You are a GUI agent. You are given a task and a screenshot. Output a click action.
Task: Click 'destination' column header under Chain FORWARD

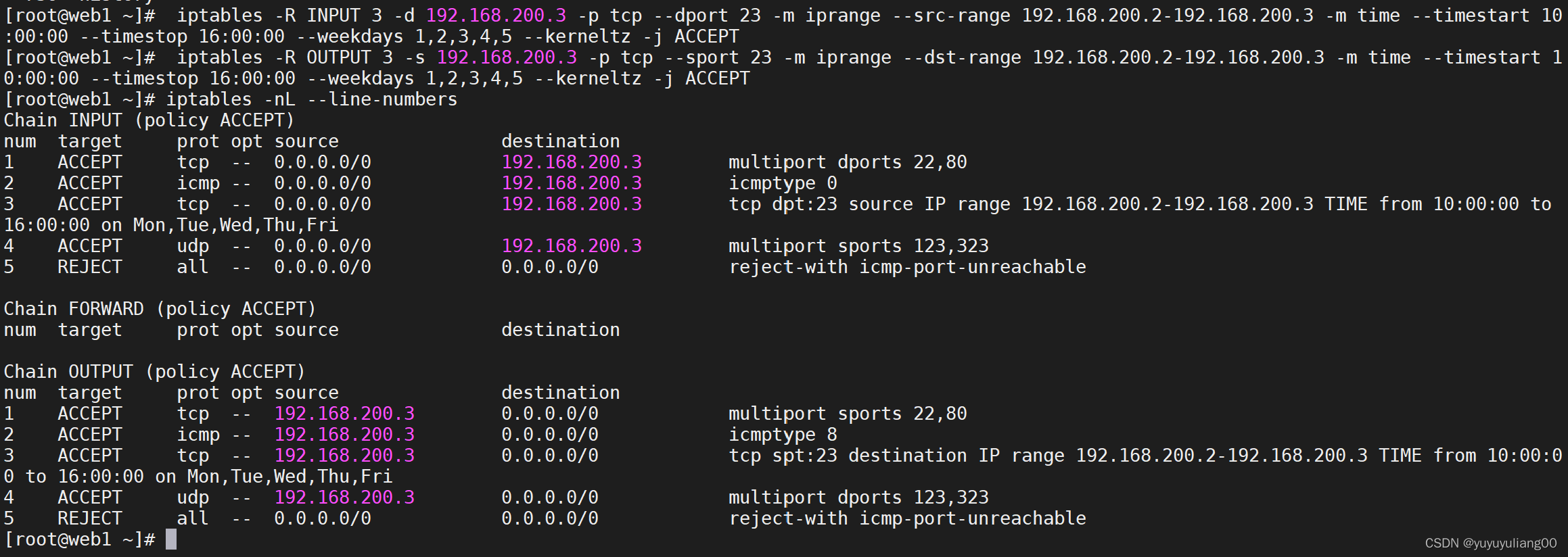(x=561, y=330)
